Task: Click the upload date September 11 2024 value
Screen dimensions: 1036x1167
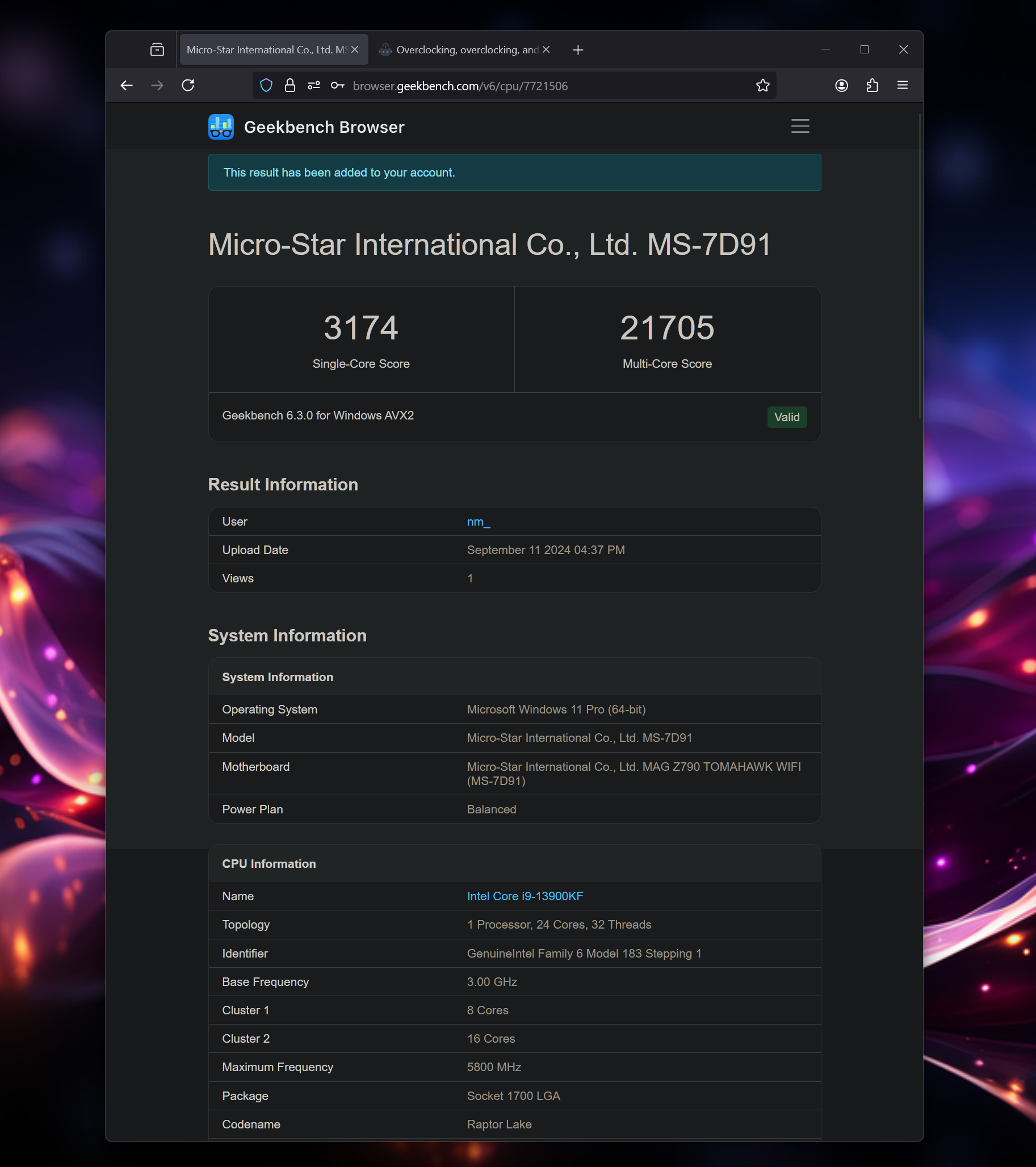Action: (546, 550)
